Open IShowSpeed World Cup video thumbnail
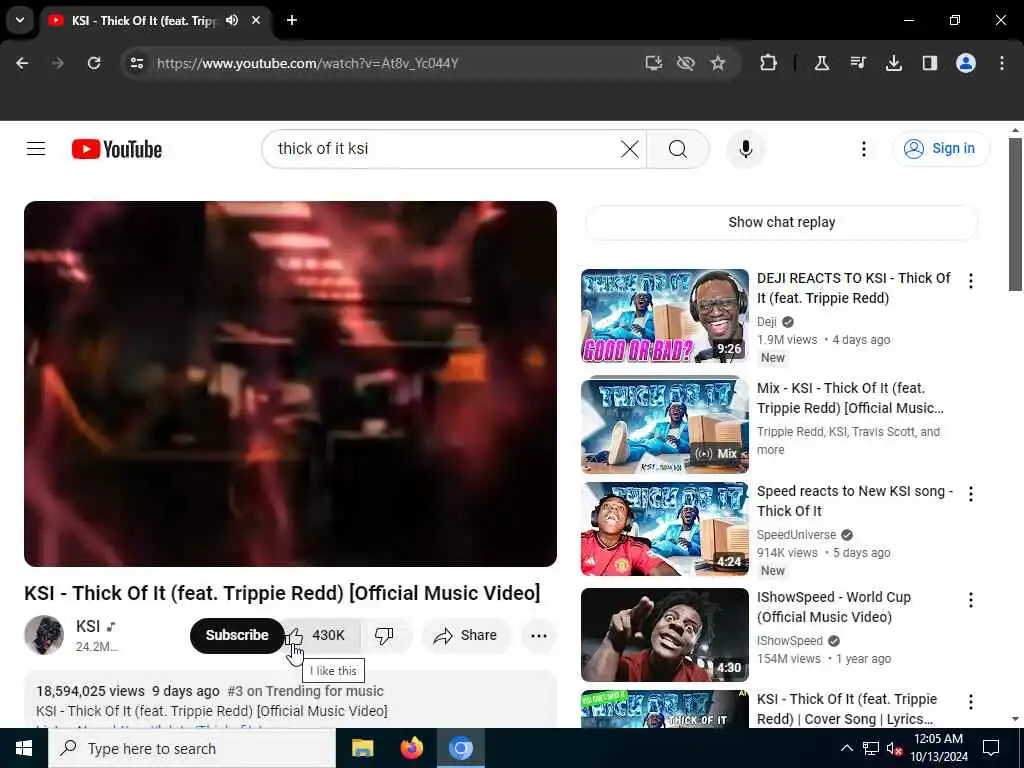The image size is (1024, 768). 665,635
